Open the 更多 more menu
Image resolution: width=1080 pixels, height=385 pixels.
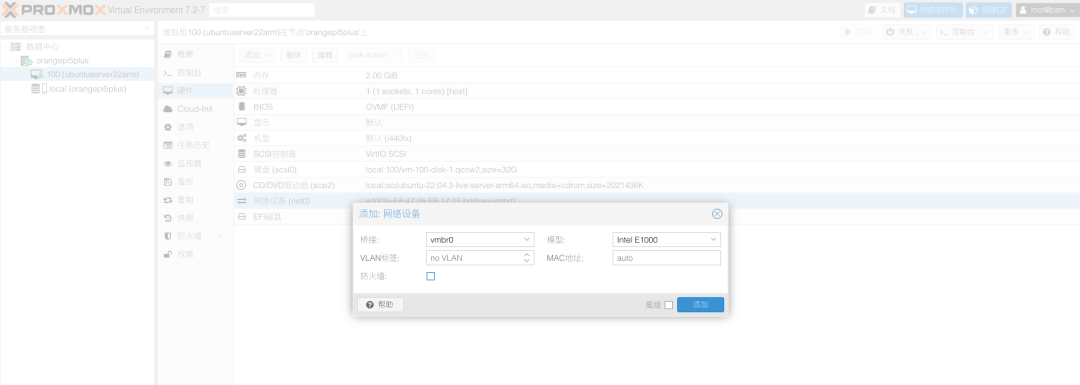(1016, 32)
